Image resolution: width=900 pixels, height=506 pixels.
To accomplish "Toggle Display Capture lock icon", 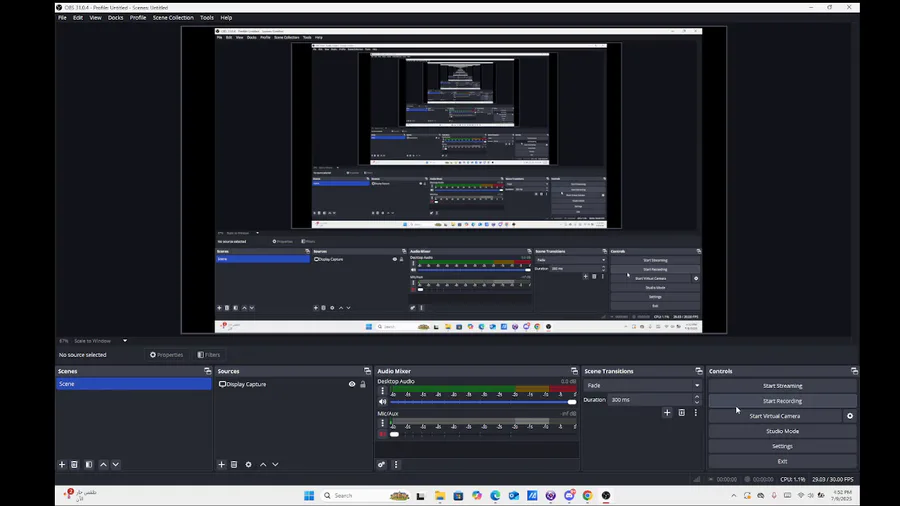I will tap(363, 384).
